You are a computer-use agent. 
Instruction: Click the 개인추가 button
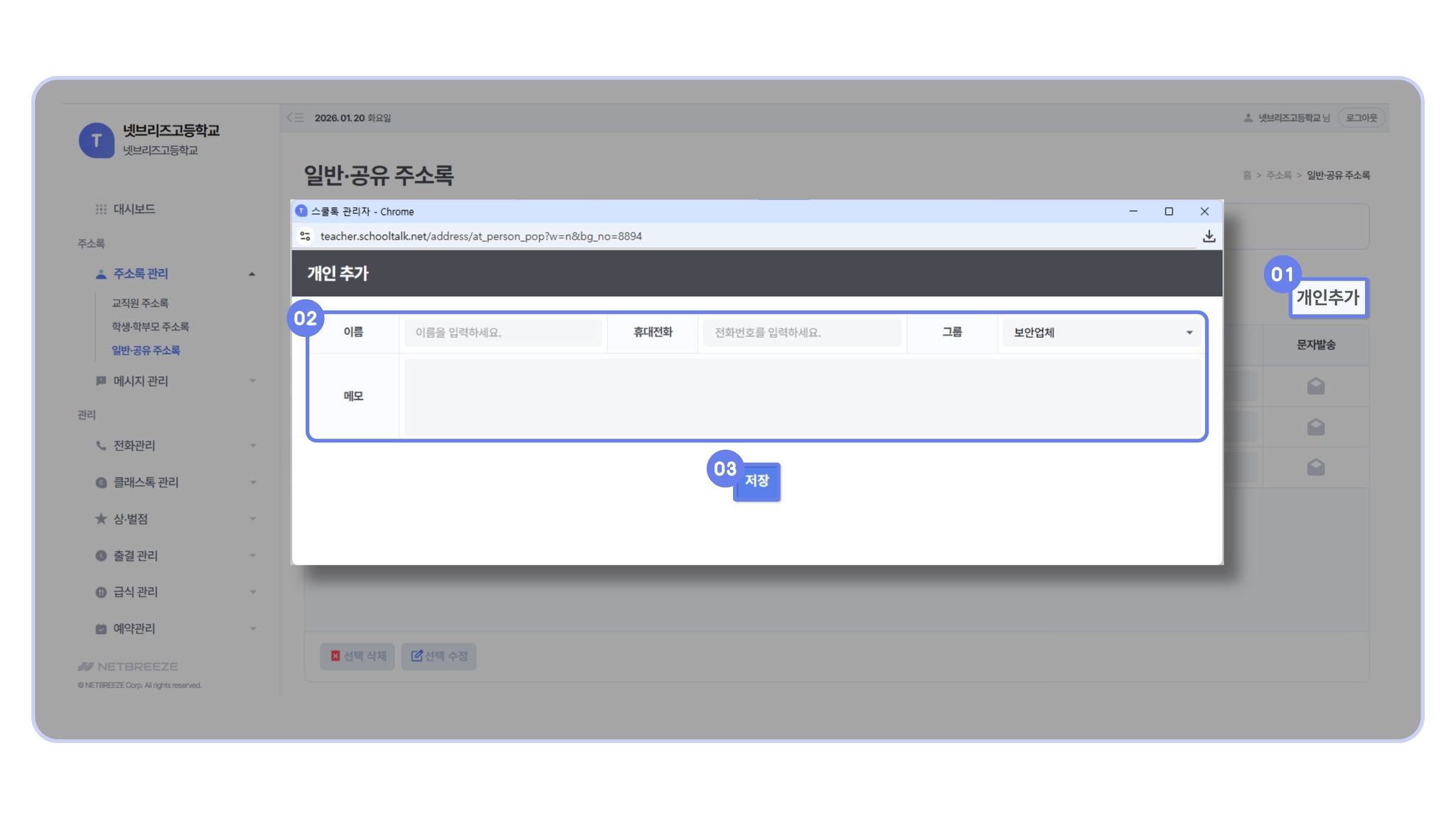pos(1327,297)
